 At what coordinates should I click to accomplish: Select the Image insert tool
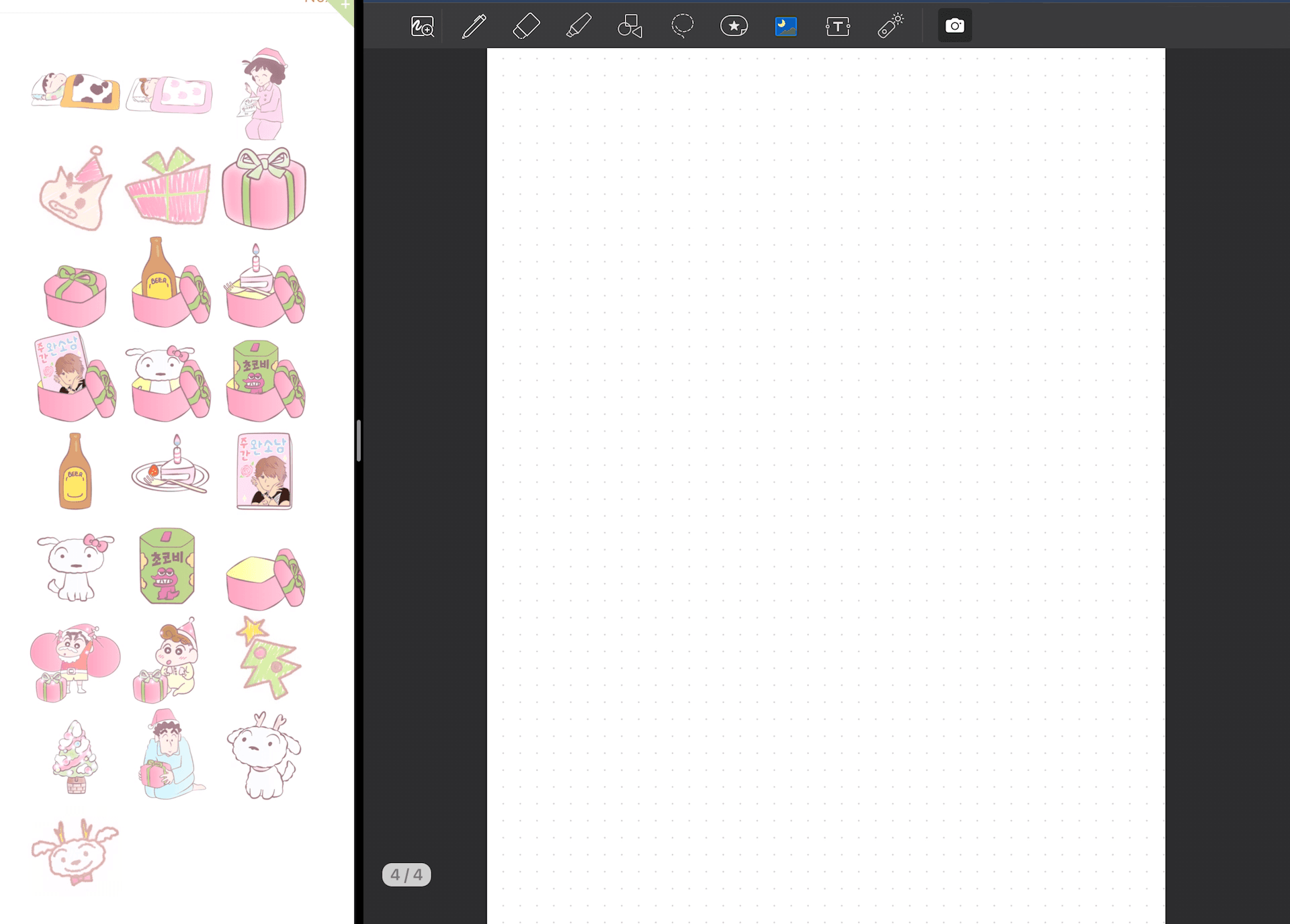pos(785,26)
